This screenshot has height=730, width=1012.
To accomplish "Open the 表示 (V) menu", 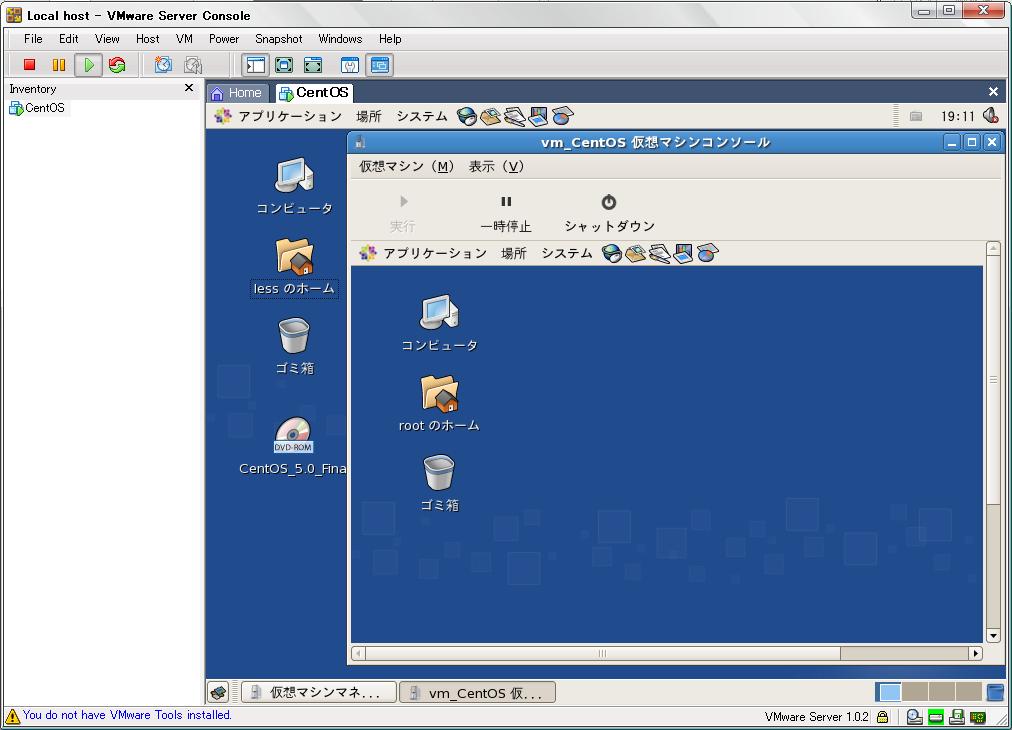I will coord(496,167).
